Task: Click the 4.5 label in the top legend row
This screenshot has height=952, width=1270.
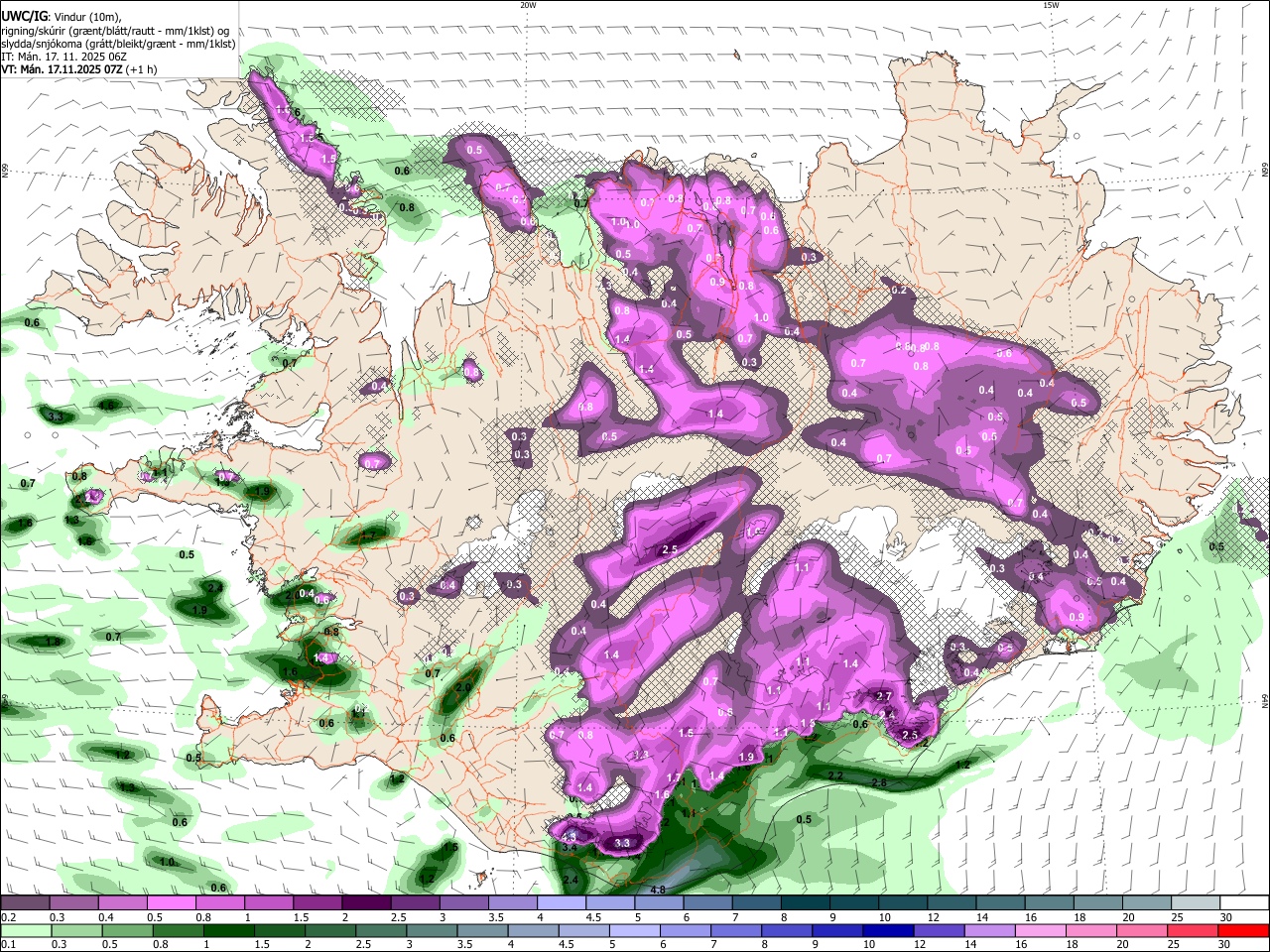Action: [593, 917]
